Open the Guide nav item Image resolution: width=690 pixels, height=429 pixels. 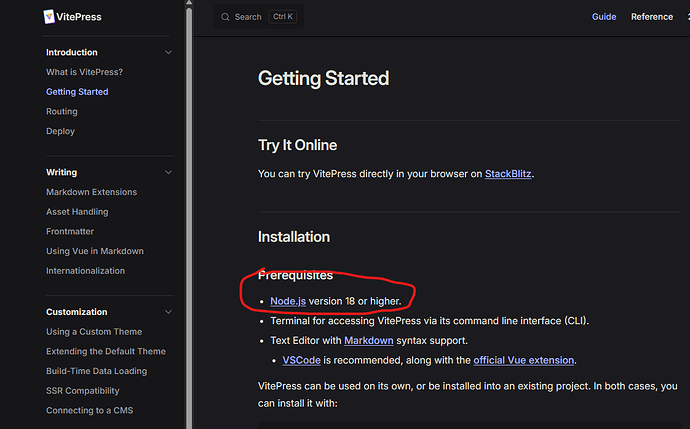click(604, 17)
